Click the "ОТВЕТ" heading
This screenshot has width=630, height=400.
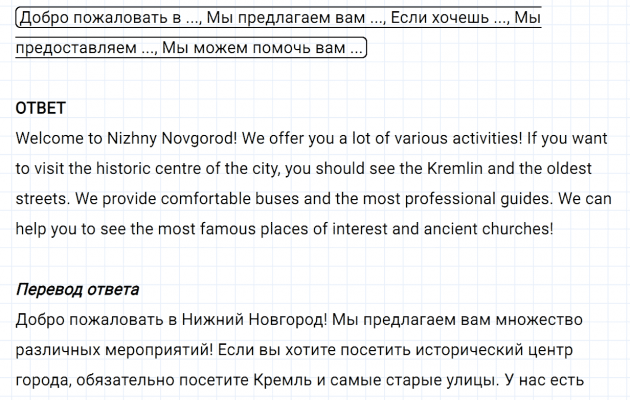pyautogui.click(x=41, y=107)
